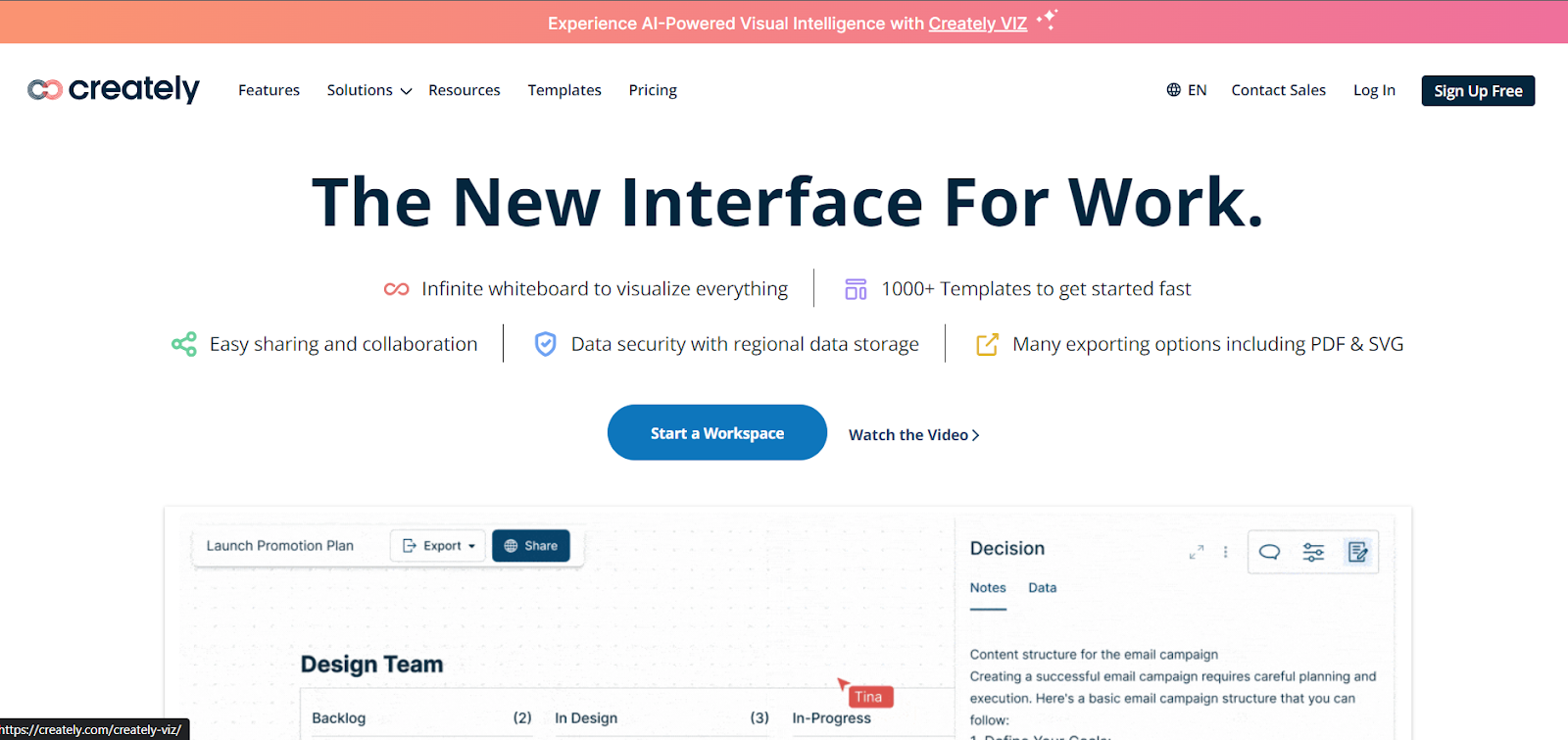The height and width of the screenshot is (740, 1568).
Task: Open the sliders settings icon in Decision panel
Action: 1313,552
